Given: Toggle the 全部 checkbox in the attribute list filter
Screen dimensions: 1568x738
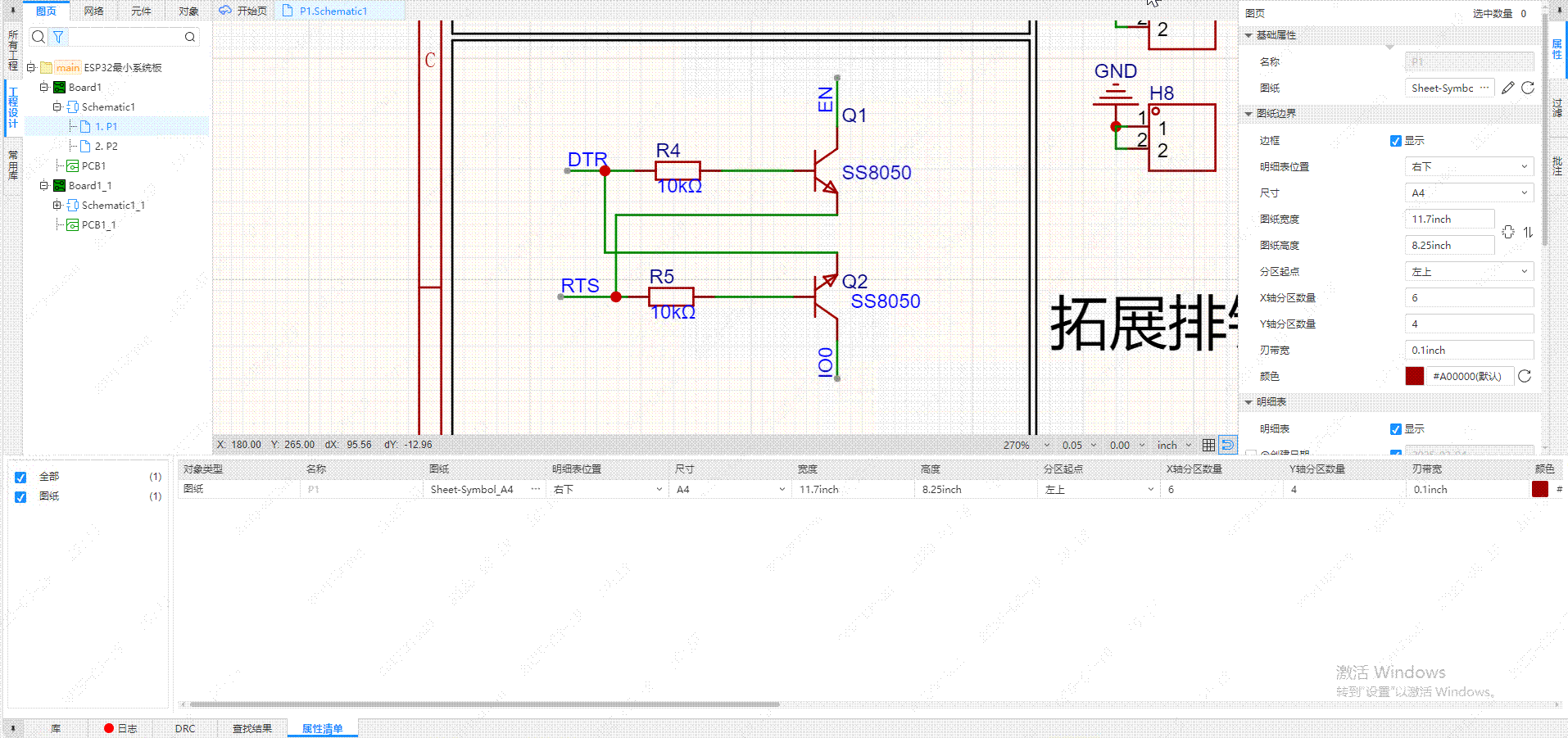Looking at the screenshot, I should (x=20, y=477).
